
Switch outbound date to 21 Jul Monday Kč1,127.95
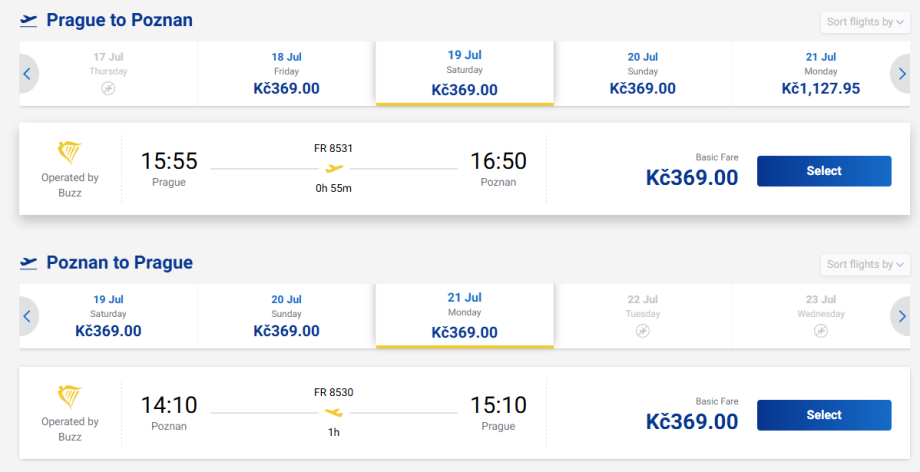click(820, 73)
